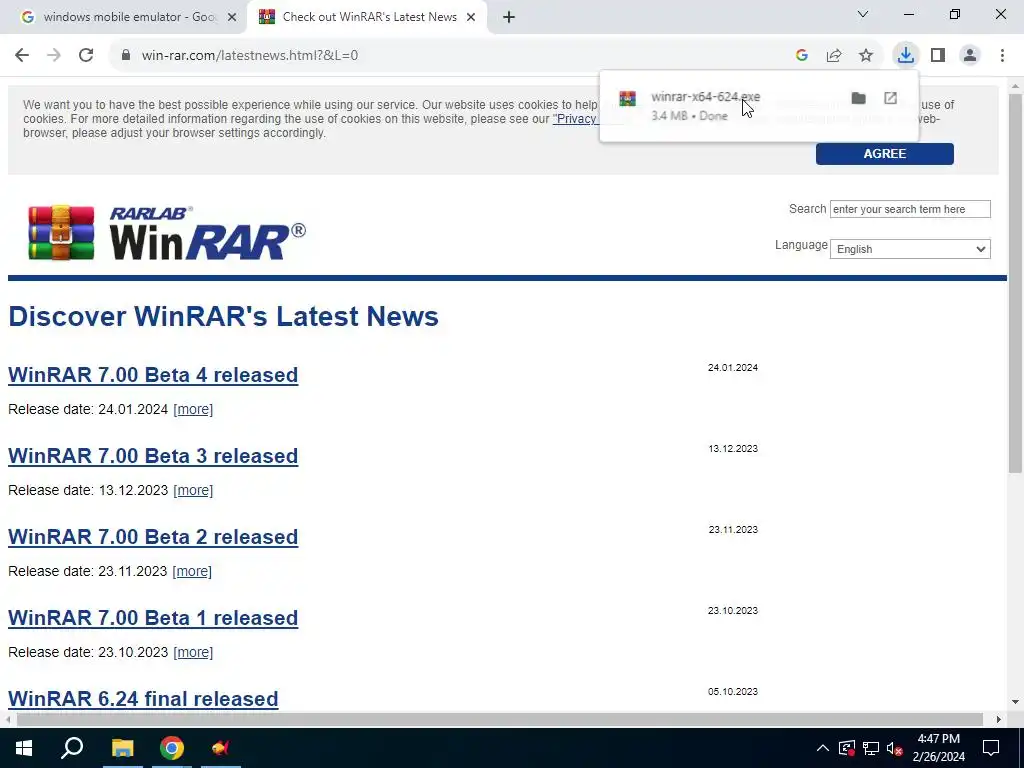
Task: View site information lock icon
Action: click(126, 55)
